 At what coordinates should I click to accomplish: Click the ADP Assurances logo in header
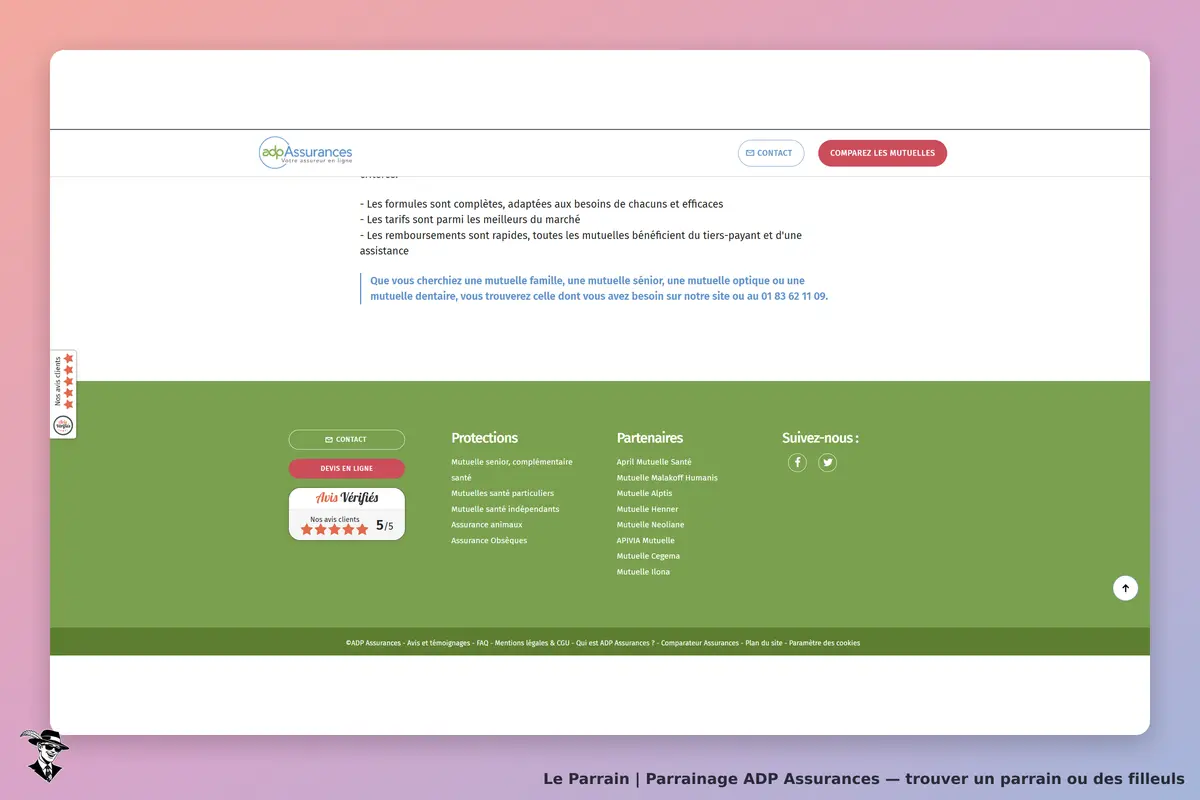pyautogui.click(x=306, y=152)
